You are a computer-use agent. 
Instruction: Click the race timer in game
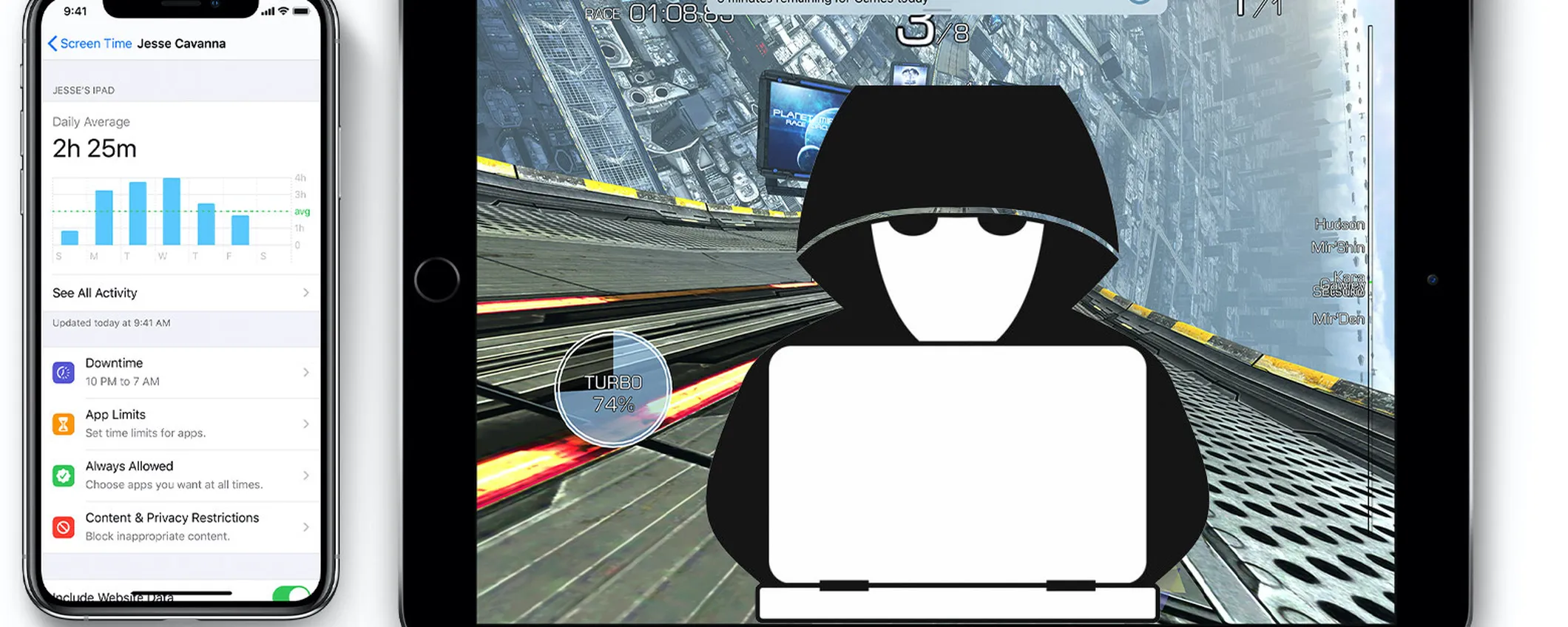(x=680, y=13)
